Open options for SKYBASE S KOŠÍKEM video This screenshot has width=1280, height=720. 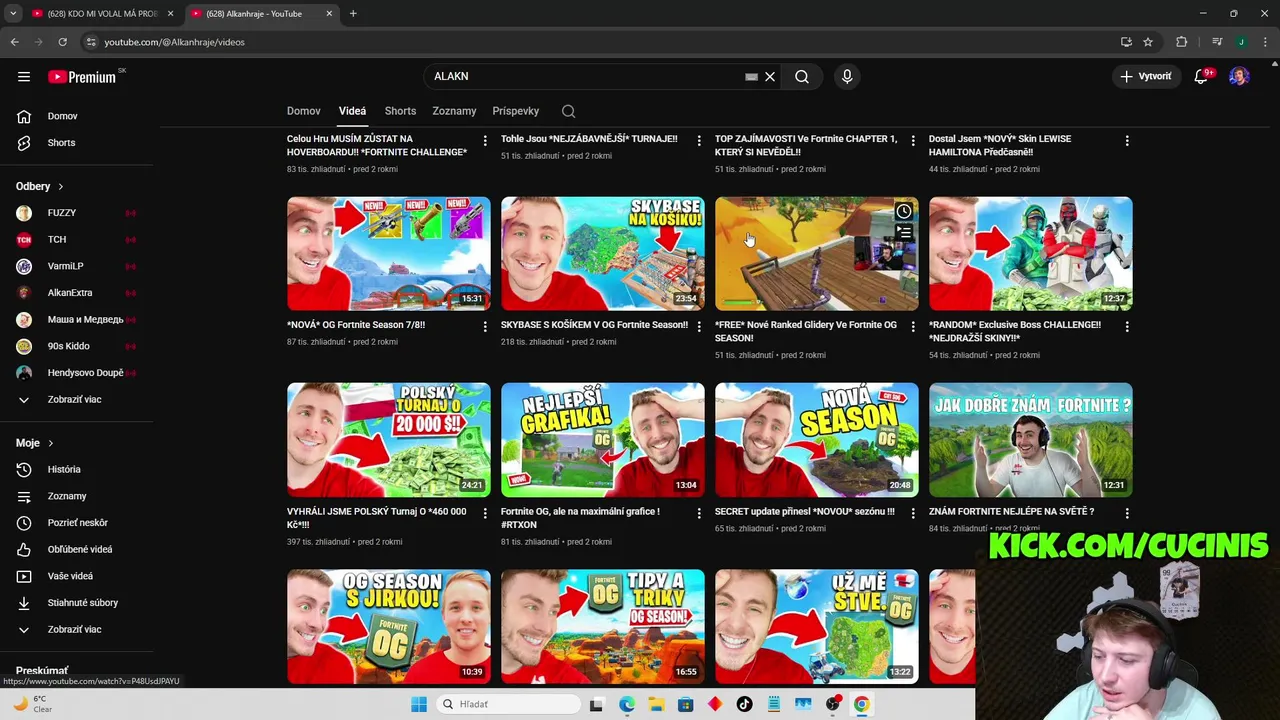pos(699,327)
